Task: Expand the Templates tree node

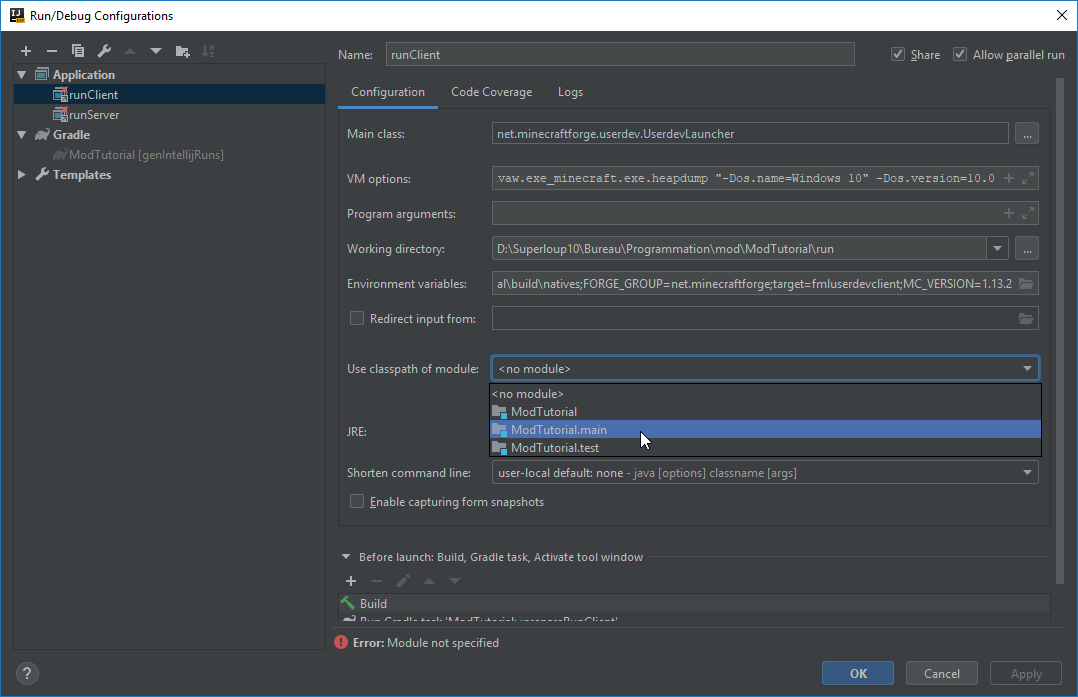Action: point(23,175)
